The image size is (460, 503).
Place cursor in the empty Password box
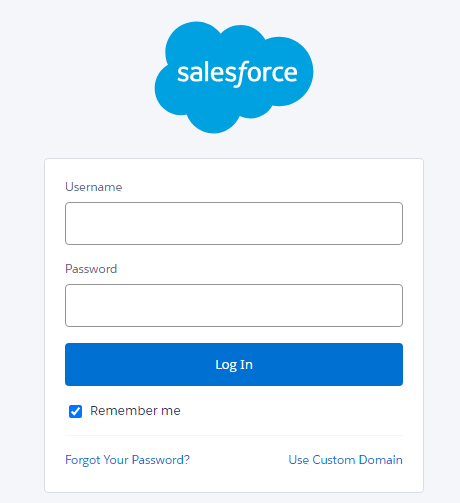click(x=234, y=305)
